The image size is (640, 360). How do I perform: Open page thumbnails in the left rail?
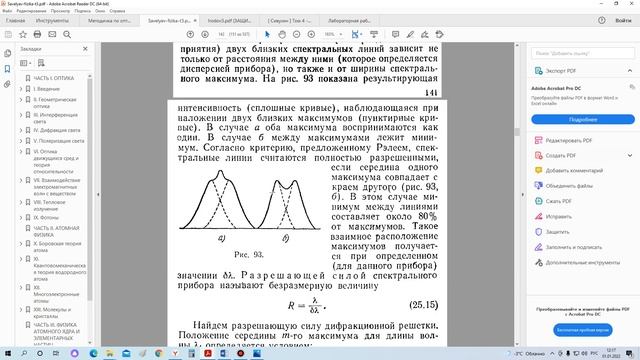[7, 53]
